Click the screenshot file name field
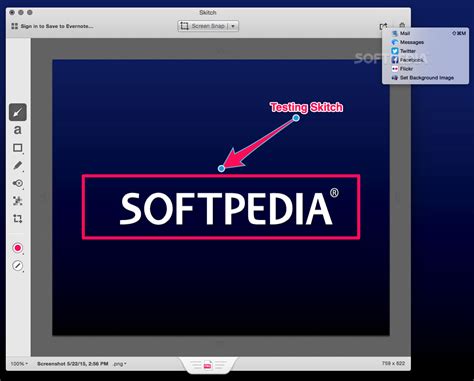Viewport: 474px width, 381px height. (x=73, y=364)
